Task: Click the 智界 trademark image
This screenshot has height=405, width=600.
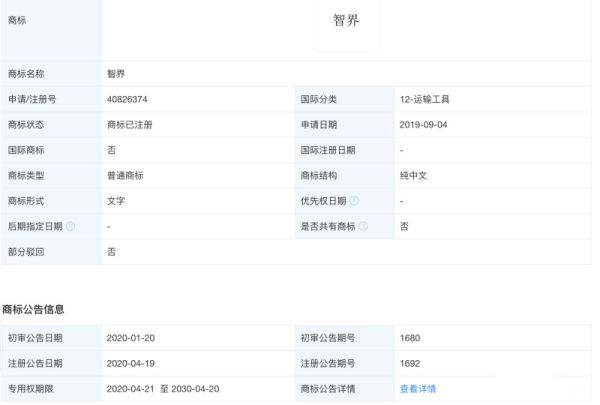Action: (x=346, y=23)
